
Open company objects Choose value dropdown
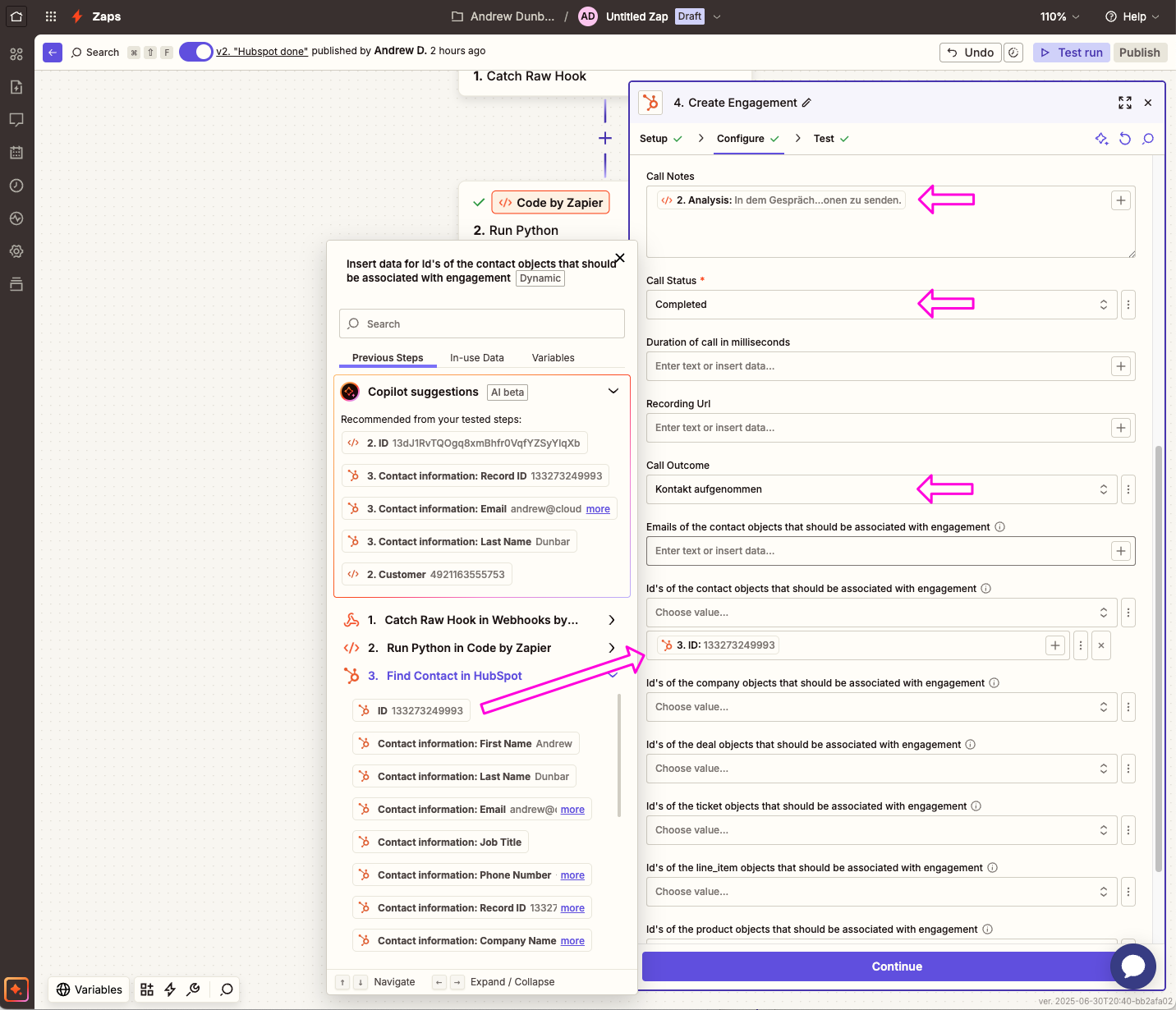click(x=881, y=707)
